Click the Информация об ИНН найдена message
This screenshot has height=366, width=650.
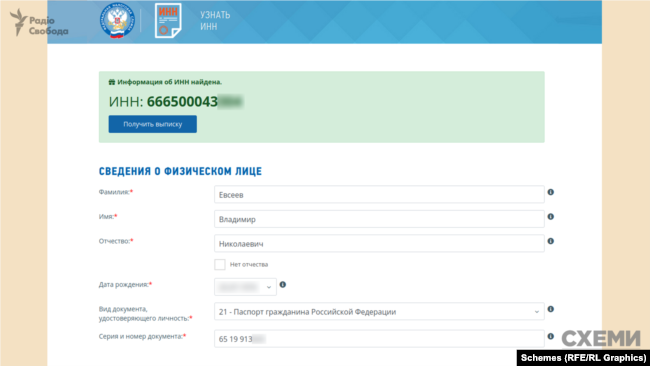(170, 82)
